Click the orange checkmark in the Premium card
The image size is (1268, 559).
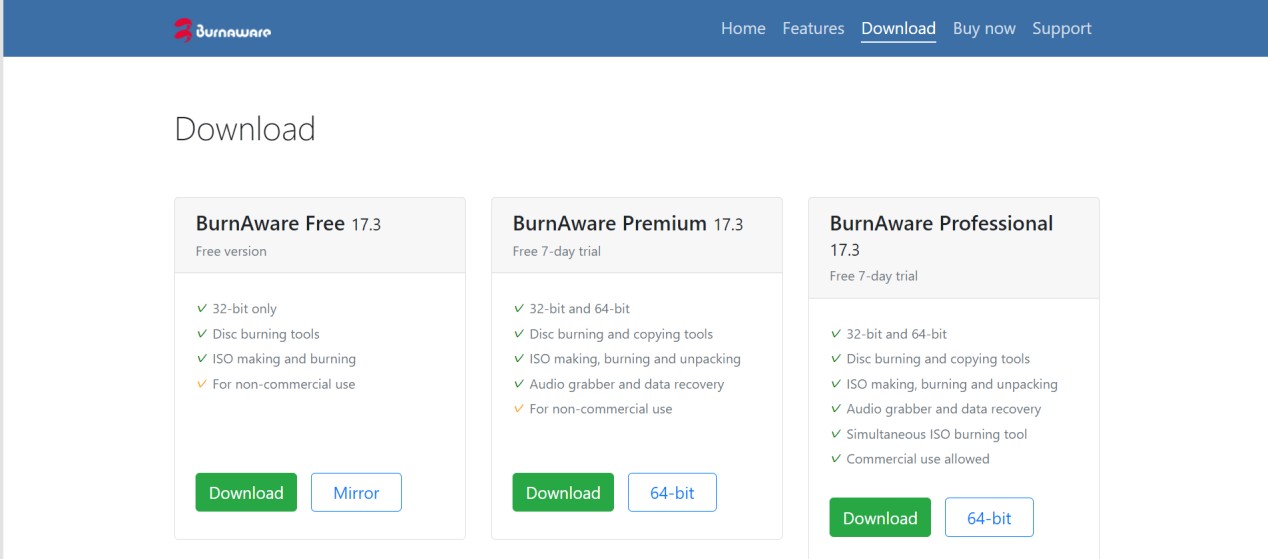[x=519, y=409]
